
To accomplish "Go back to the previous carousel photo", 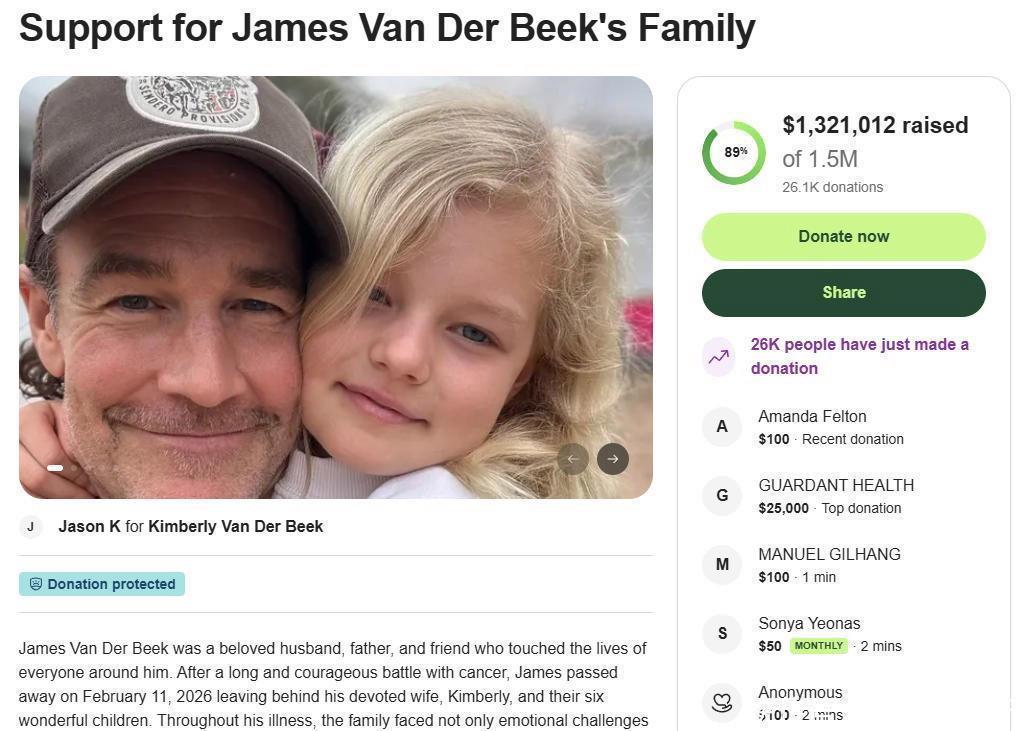I will pyautogui.click(x=573, y=459).
